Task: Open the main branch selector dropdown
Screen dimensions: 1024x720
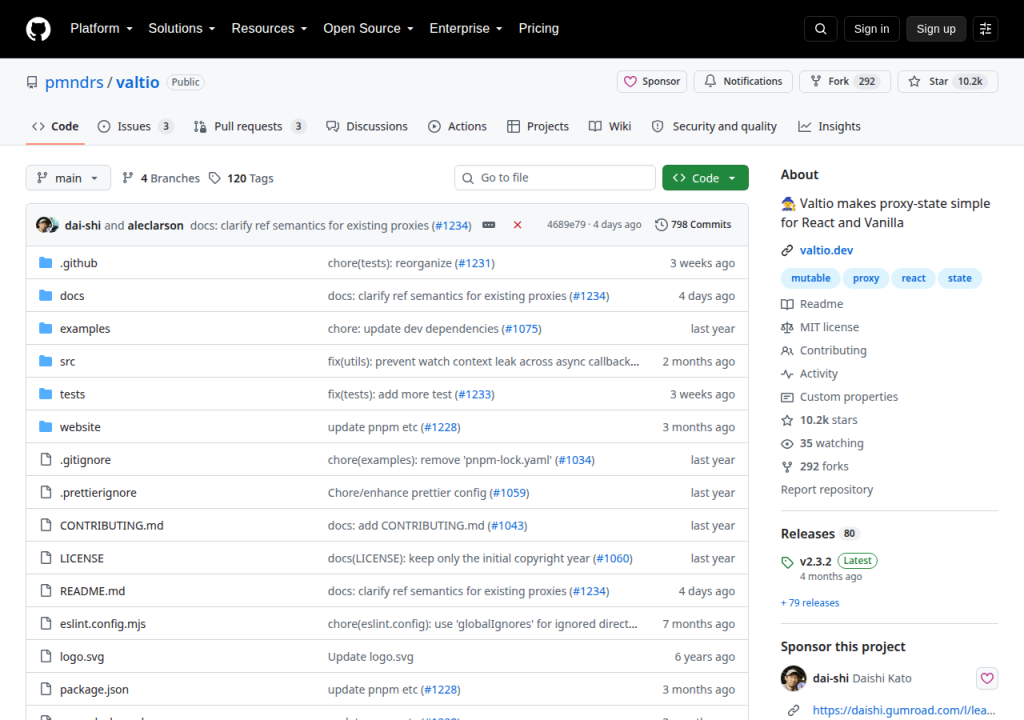Action: point(68,178)
